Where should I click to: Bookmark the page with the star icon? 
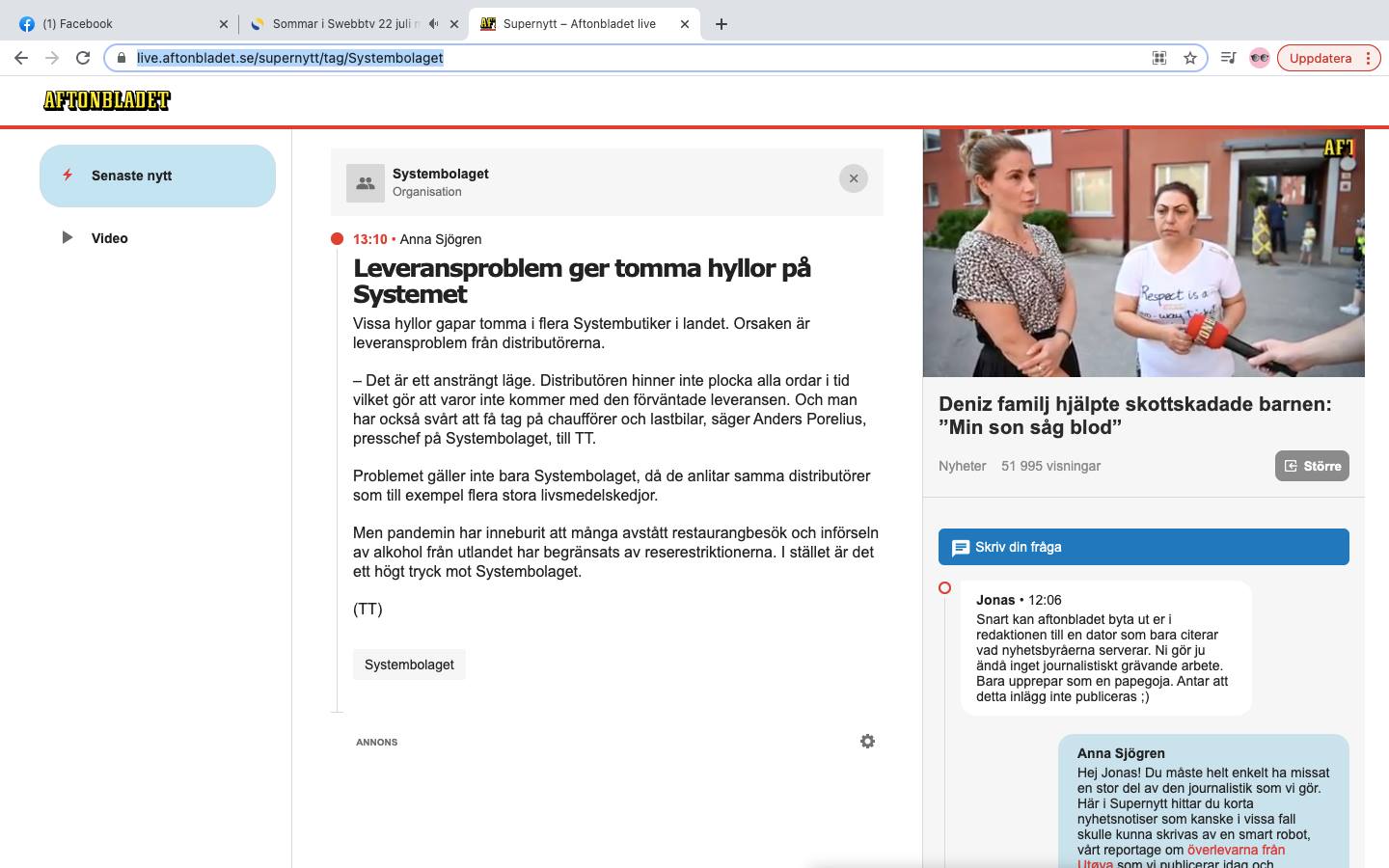(x=1188, y=58)
